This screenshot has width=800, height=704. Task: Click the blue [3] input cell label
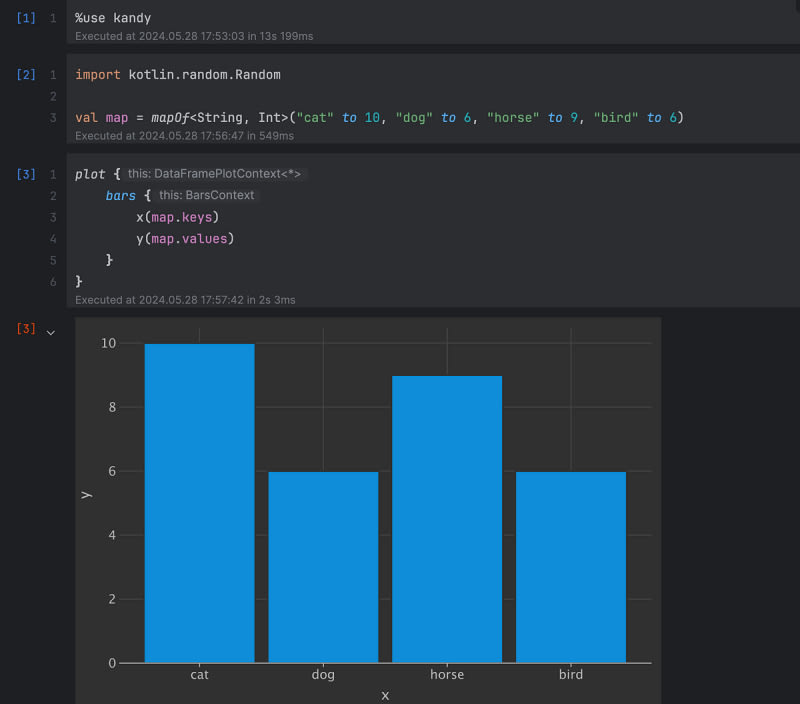point(26,174)
